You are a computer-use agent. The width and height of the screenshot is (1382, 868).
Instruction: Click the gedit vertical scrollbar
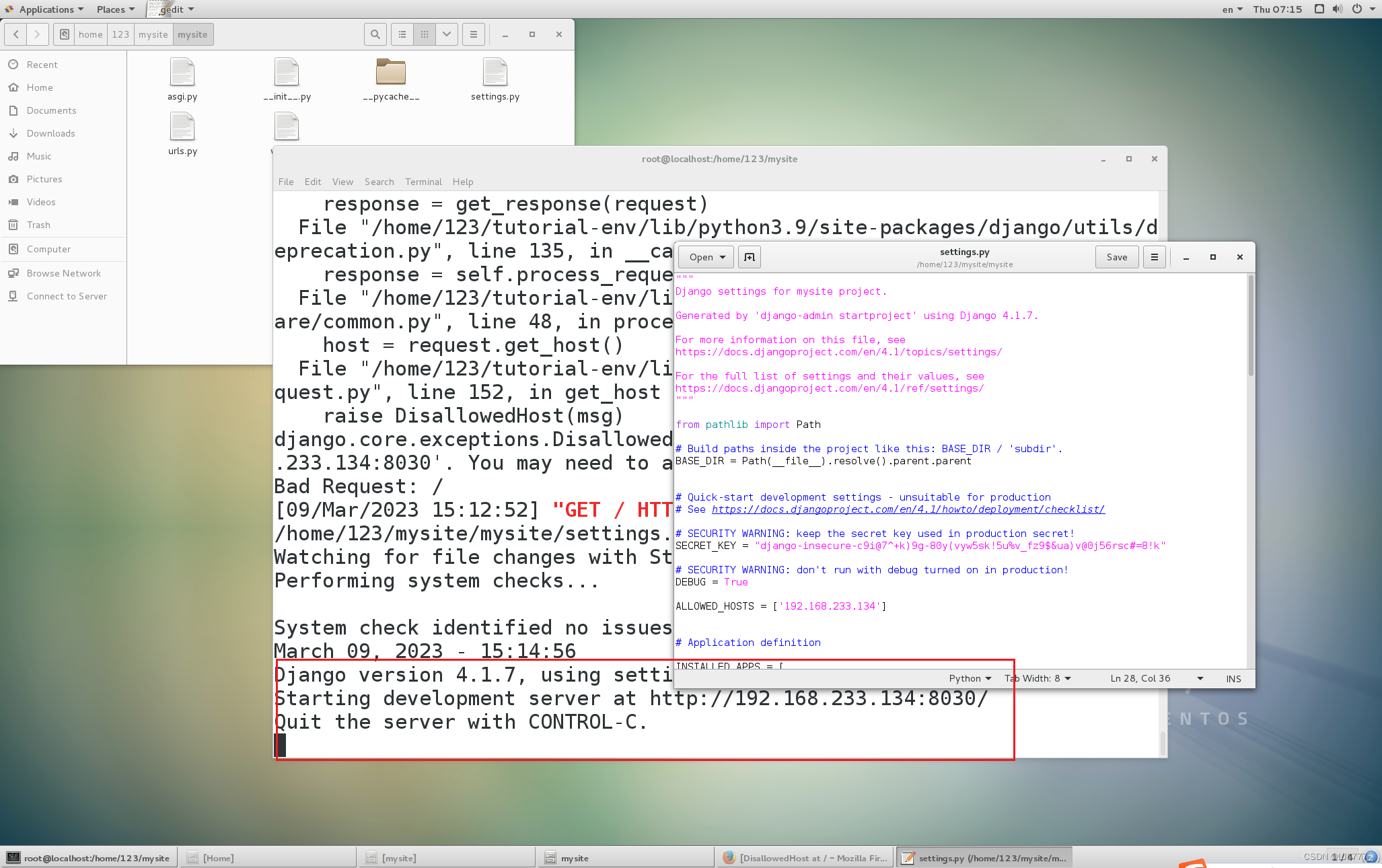tap(1251, 326)
